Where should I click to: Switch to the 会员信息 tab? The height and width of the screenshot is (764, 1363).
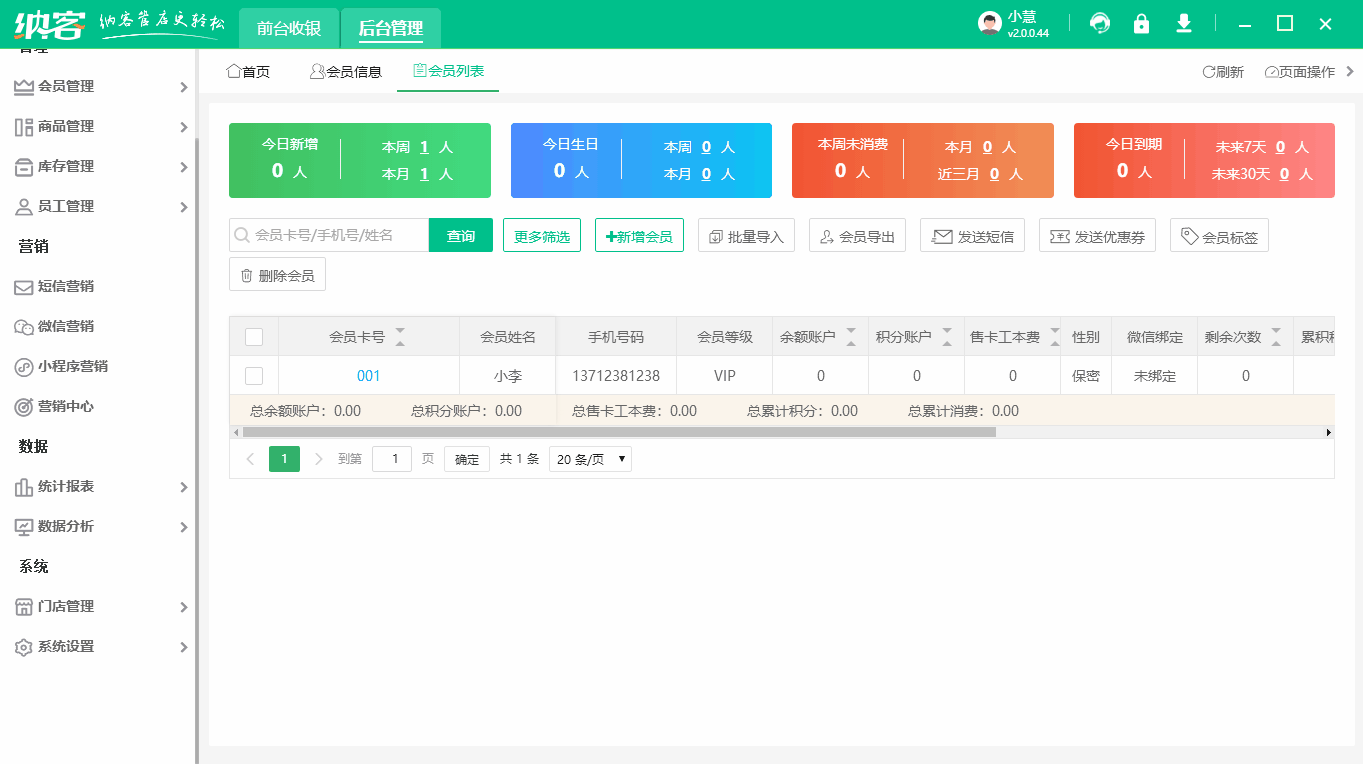click(346, 70)
